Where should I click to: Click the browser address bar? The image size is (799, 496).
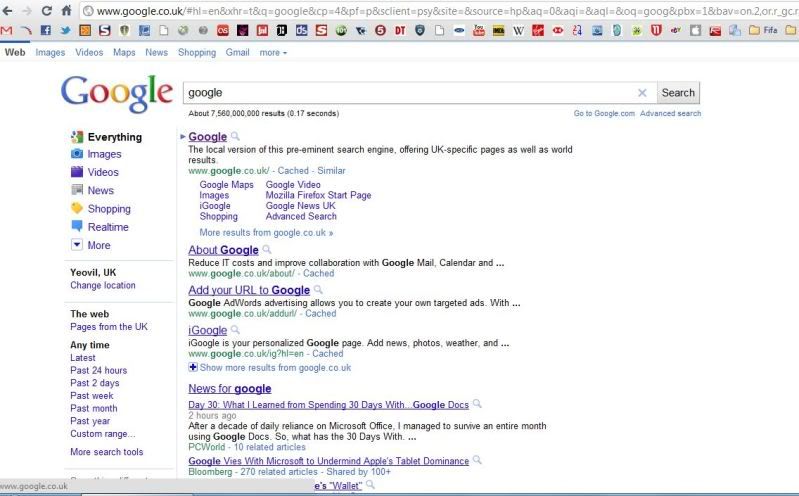438,11
